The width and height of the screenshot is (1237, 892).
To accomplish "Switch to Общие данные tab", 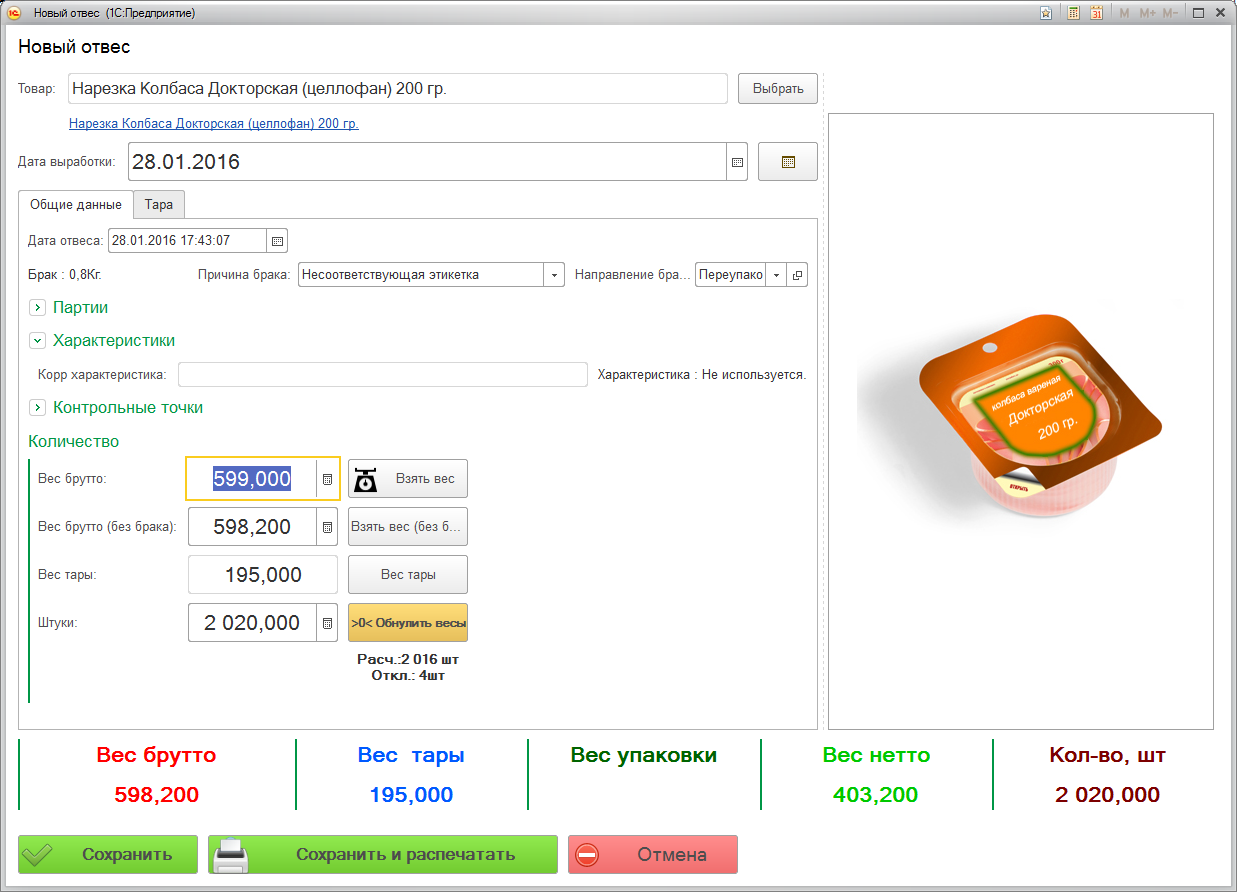I will pyautogui.click(x=76, y=204).
